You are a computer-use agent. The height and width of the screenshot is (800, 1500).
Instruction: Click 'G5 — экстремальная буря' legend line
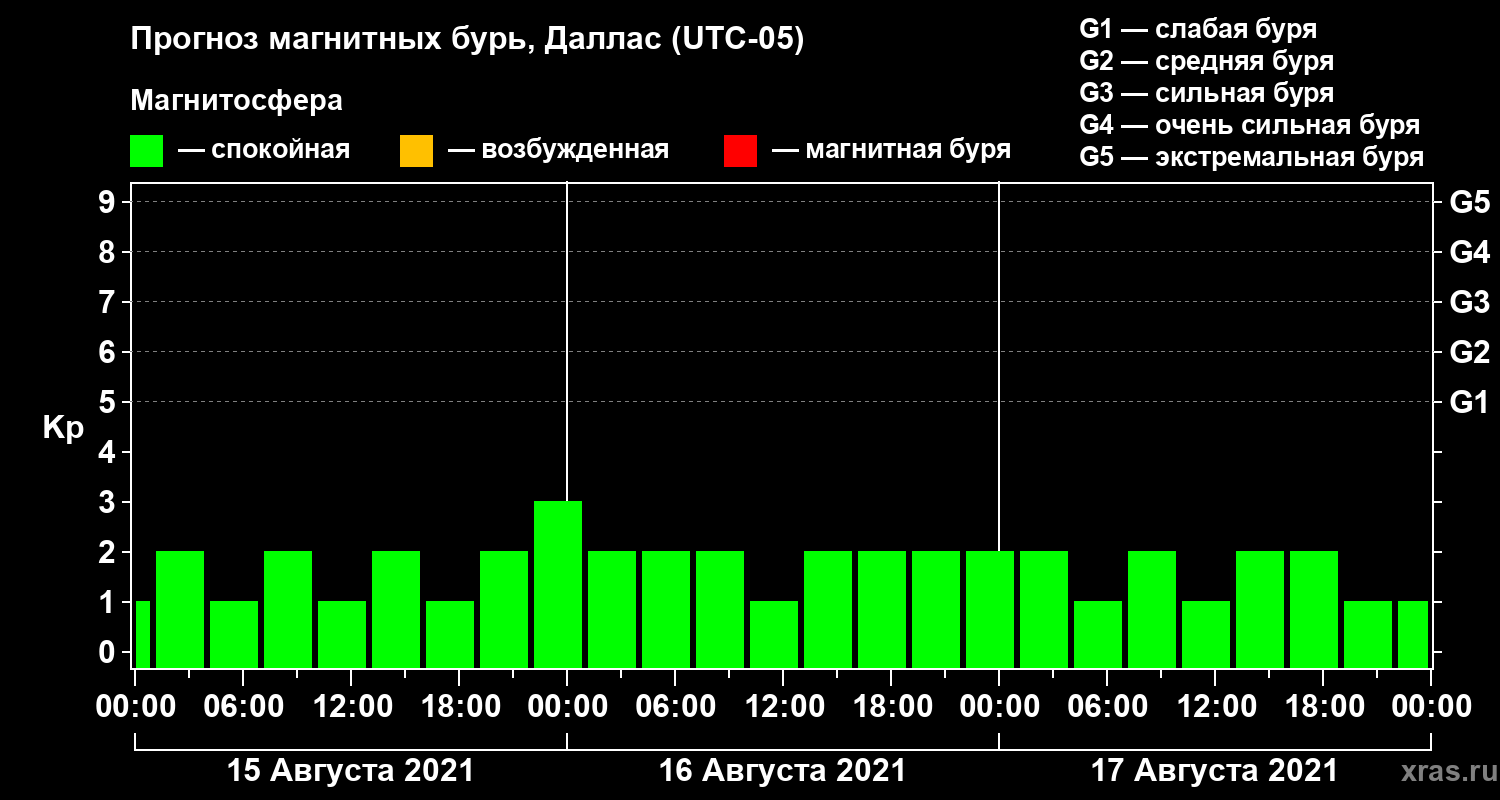click(x=1252, y=157)
